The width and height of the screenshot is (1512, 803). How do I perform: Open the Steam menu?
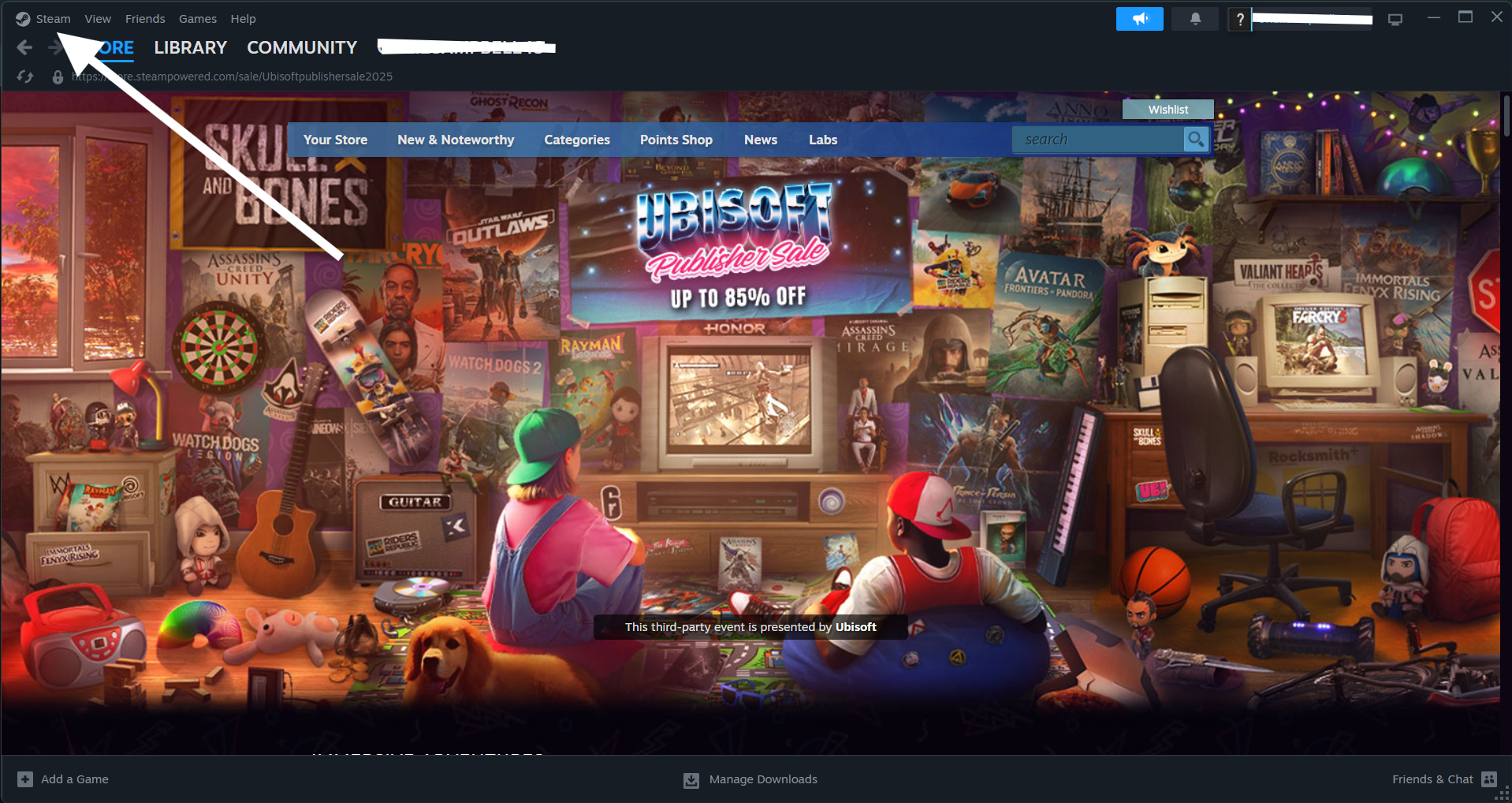[53, 19]
